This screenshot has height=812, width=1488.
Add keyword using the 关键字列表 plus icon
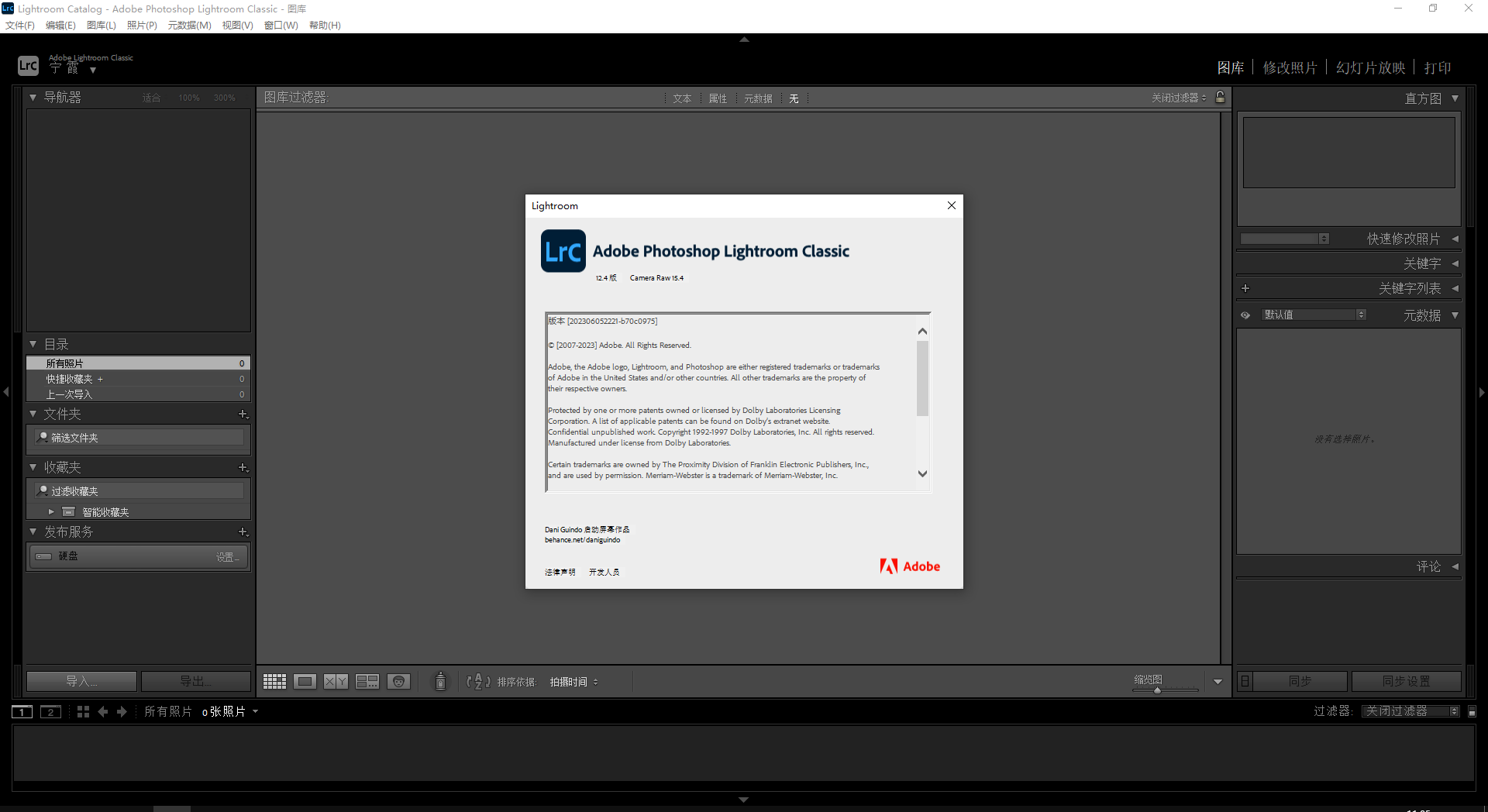1245,288
